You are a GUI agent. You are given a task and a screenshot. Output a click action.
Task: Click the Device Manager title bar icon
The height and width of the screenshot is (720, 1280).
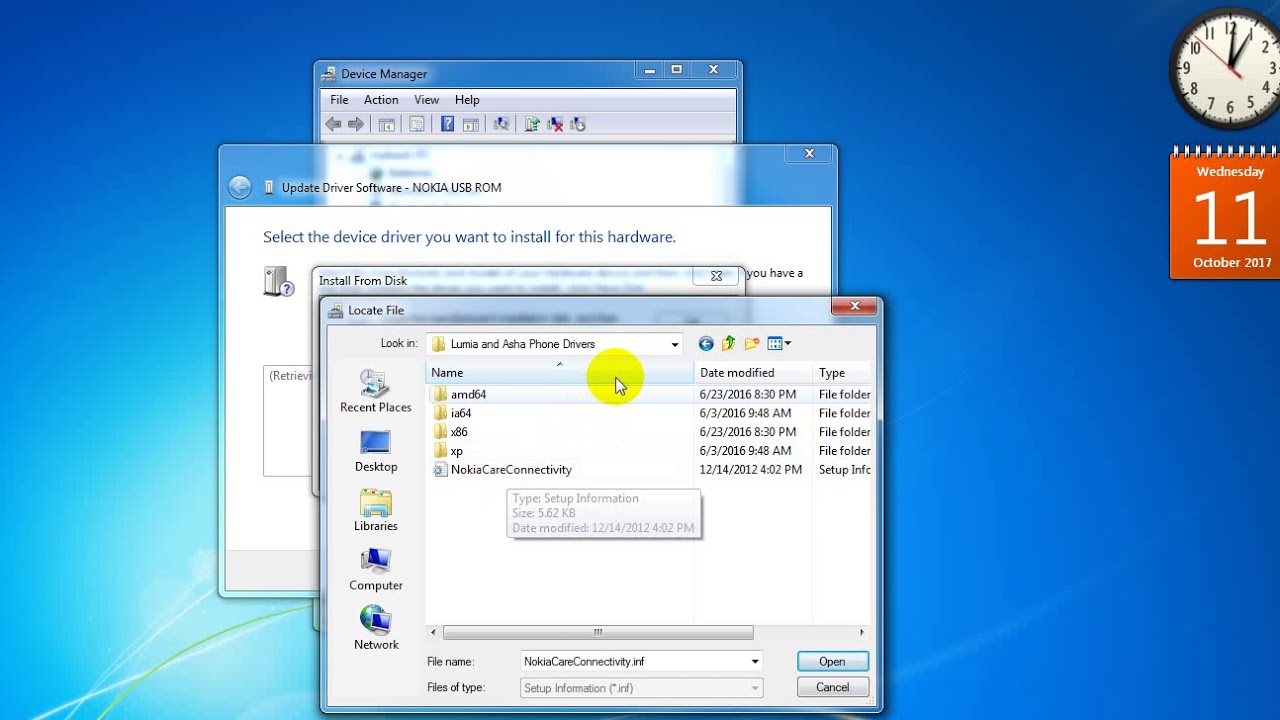tap(329, 74)
